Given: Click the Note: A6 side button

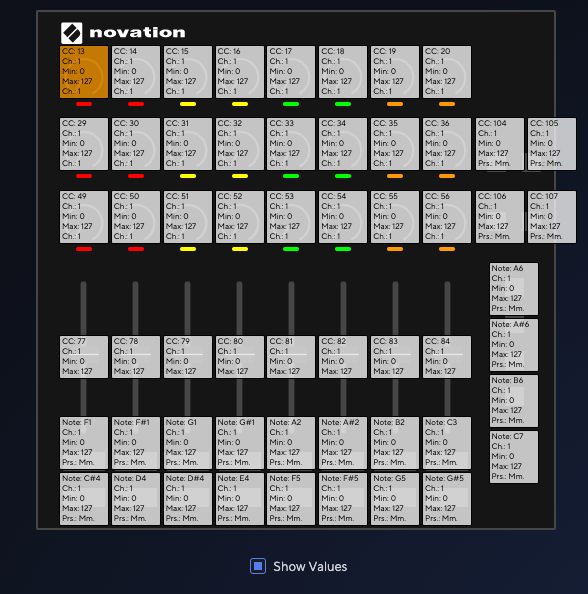Looking at the screenshot, I should click(x=514, y=289).
